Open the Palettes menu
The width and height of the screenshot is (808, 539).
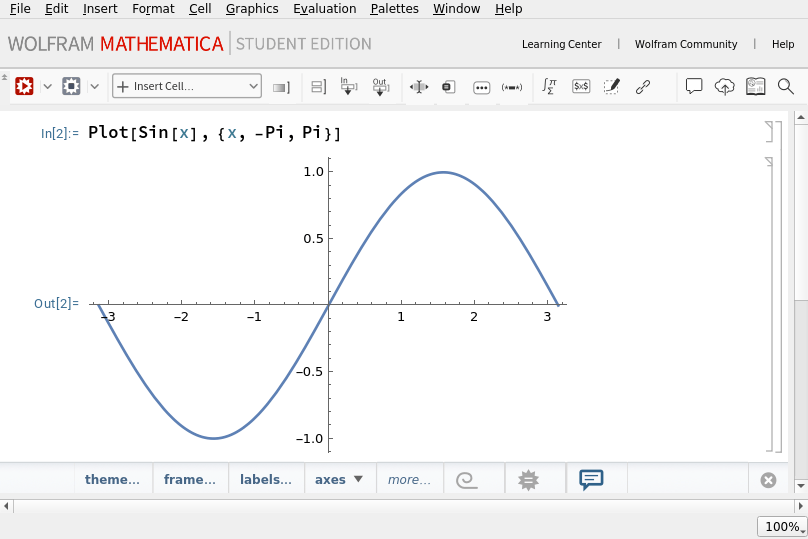[x=394, y=9]
